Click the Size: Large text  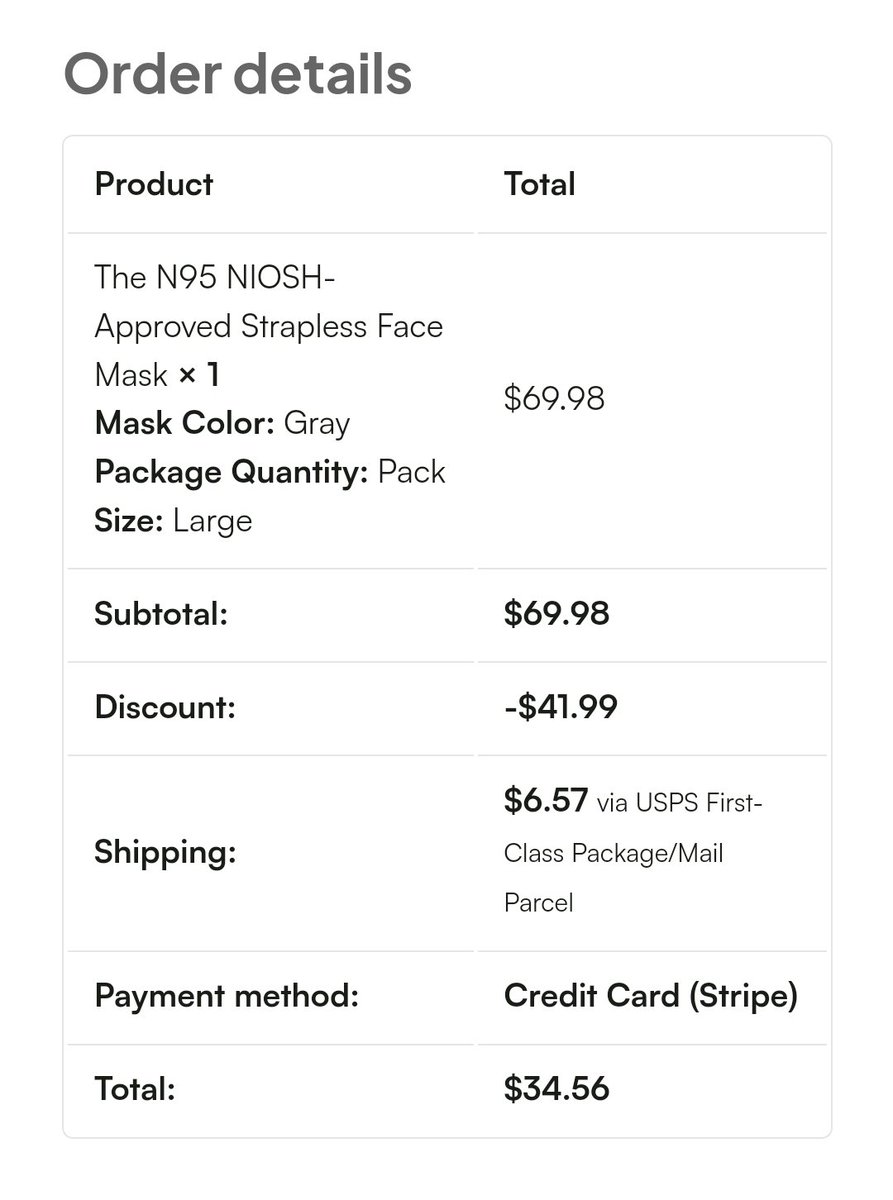point(173,521)
